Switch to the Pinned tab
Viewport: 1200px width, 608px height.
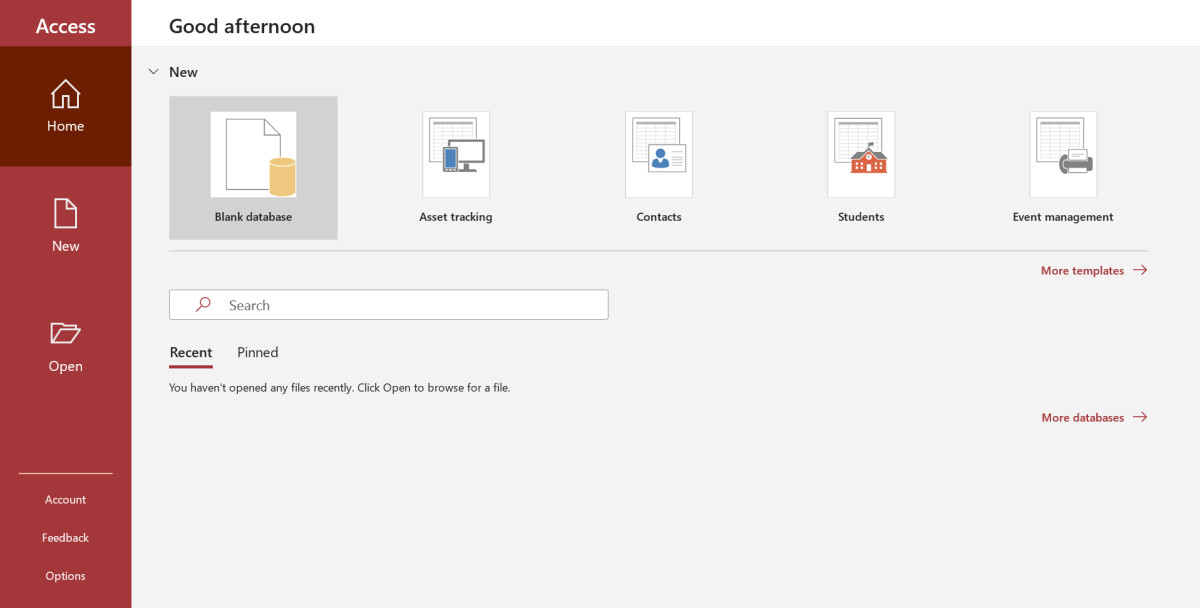point(257,352)
